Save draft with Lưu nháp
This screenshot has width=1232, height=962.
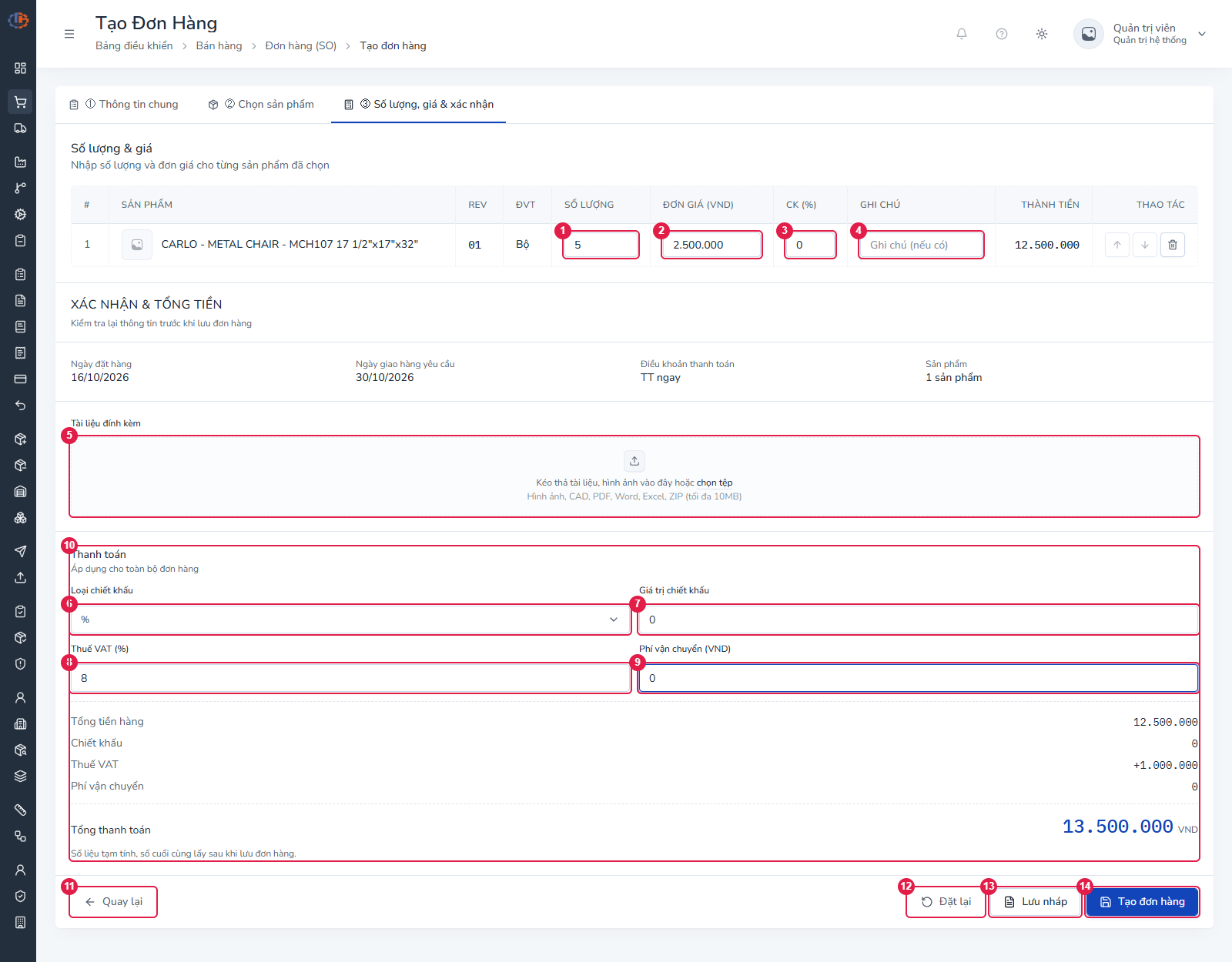(x=1036, y=902)
